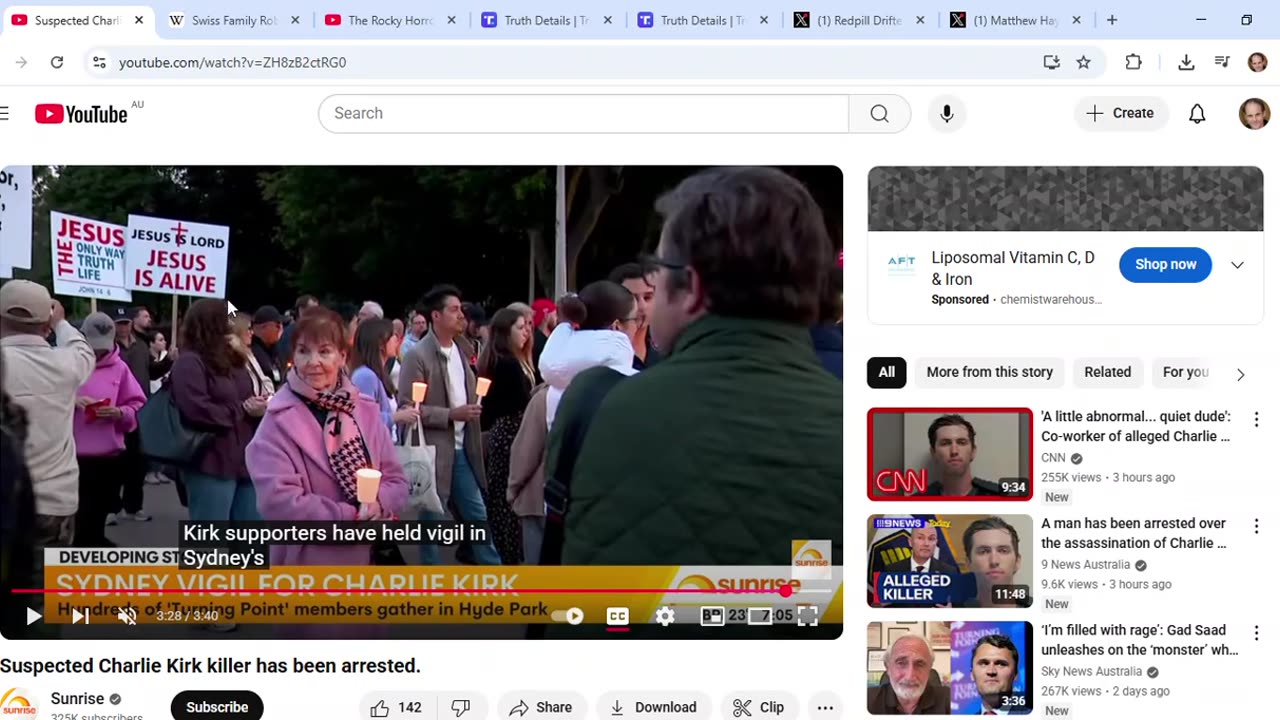Viewport: 1280px width, 720px height.
Task: Click the search magnifier button
Action: click(879, 113)
